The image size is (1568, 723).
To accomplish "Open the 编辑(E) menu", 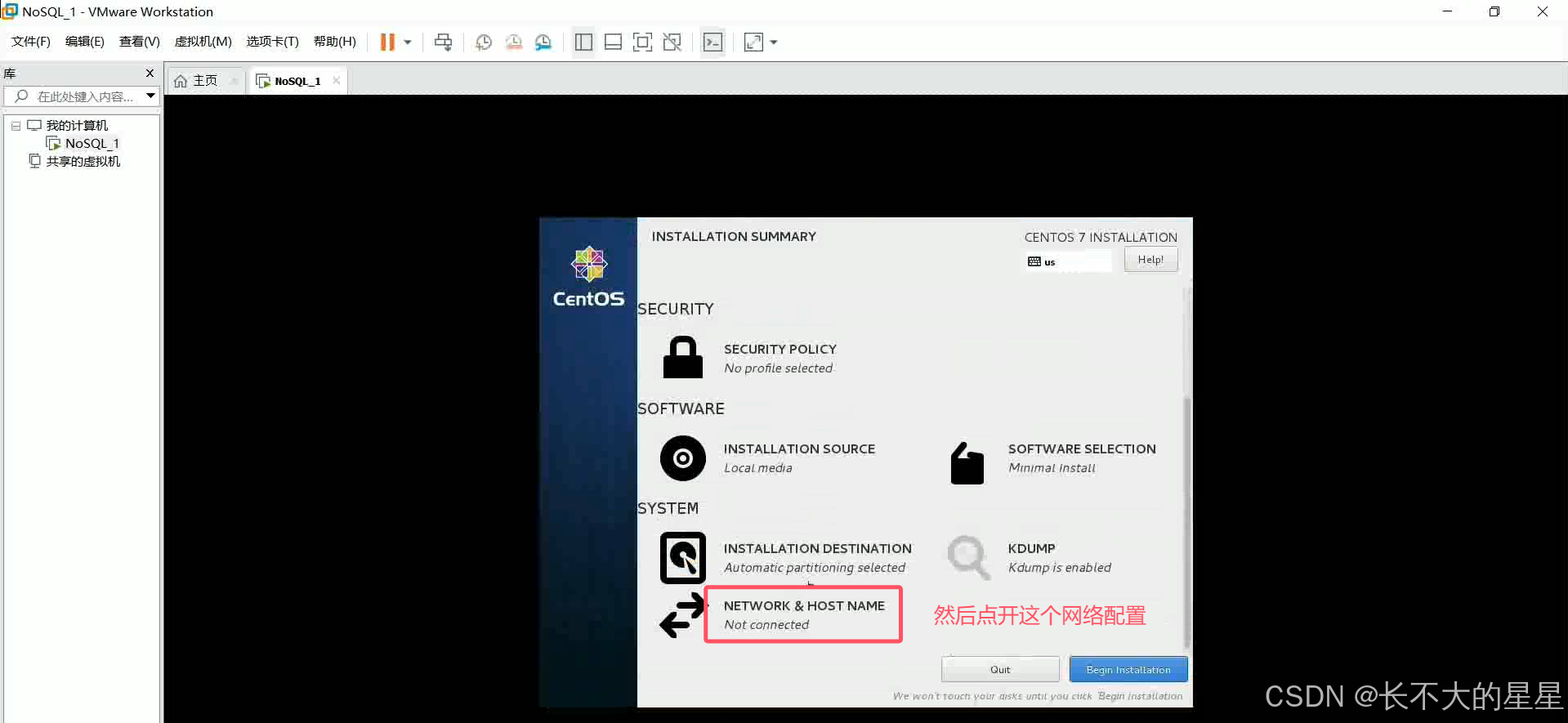I will pos(85,42).
